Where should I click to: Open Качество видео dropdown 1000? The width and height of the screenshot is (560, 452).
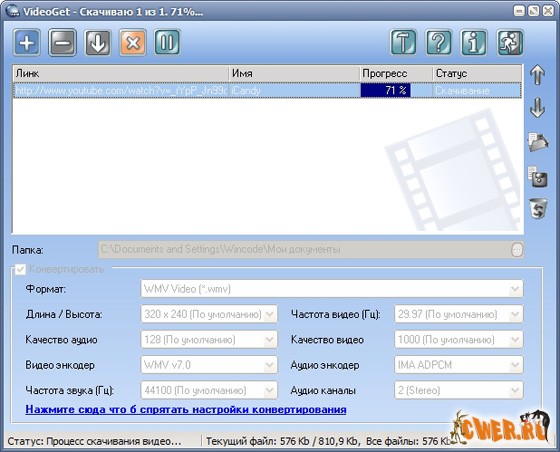tap(459, 340)
